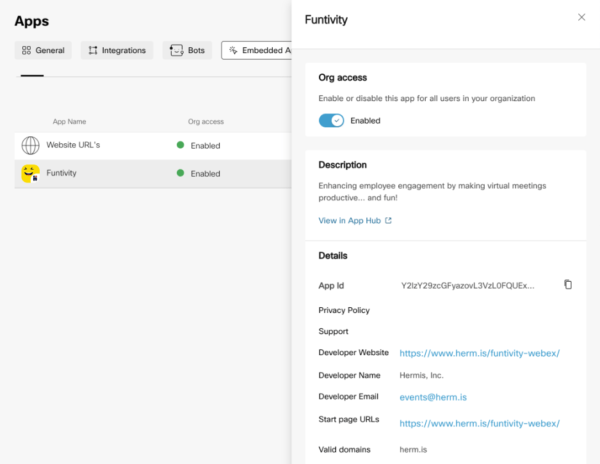Viewport: 600px width, 464px height.
Task: Toggle the Org access Enabled switch
Action: tap(331, 120)
